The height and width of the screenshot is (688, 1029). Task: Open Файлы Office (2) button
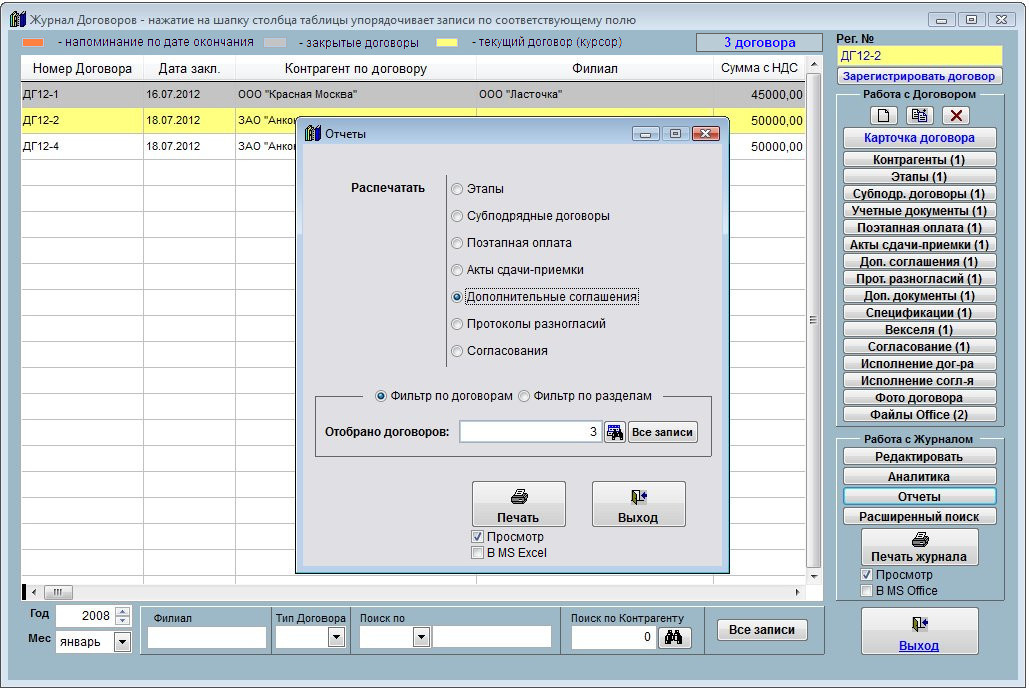coord(919,415)
